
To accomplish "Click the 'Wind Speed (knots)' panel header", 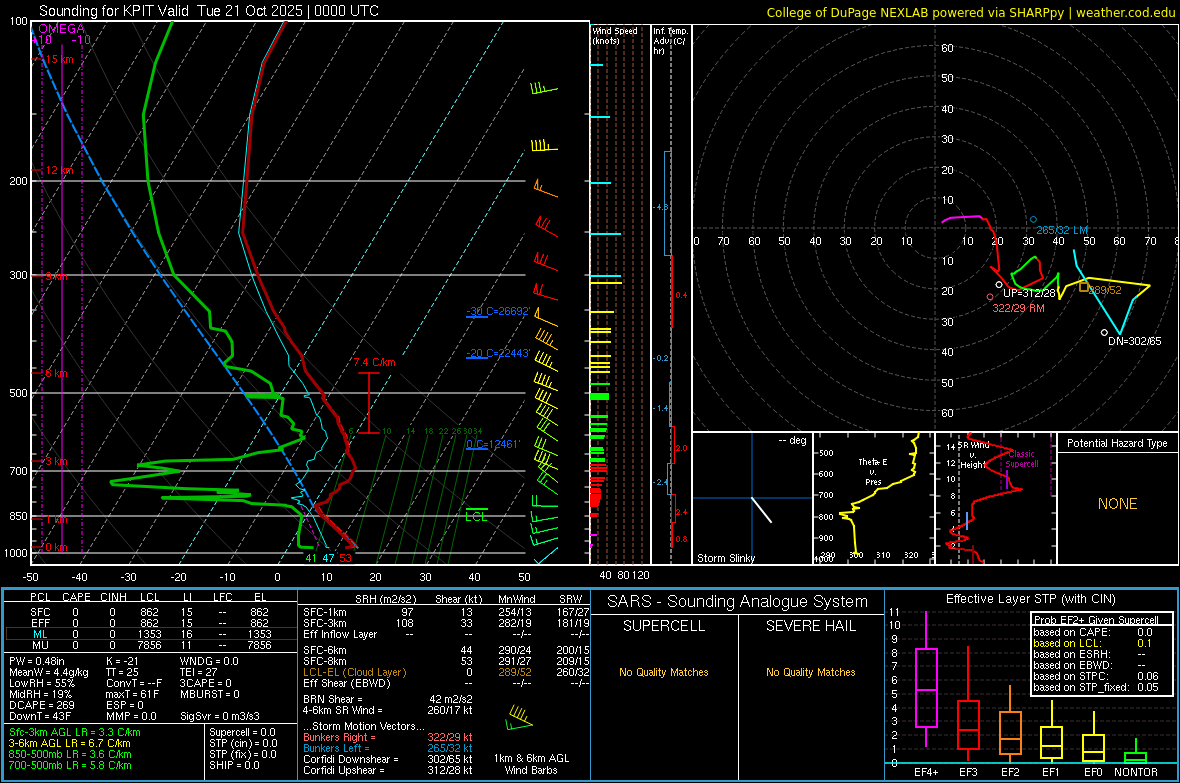I will click(x=615, y=35).
